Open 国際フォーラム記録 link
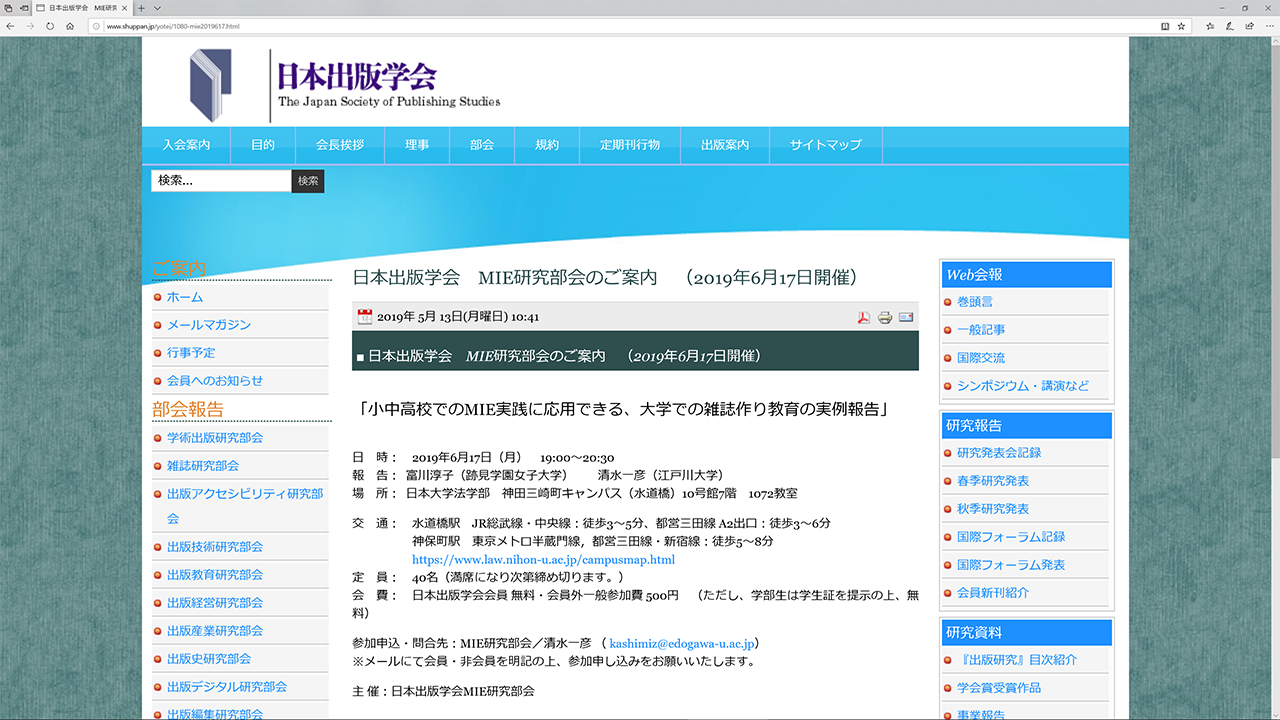Image resolution: width=1280 pixels, height=720 pixels. click(1011, 537)
